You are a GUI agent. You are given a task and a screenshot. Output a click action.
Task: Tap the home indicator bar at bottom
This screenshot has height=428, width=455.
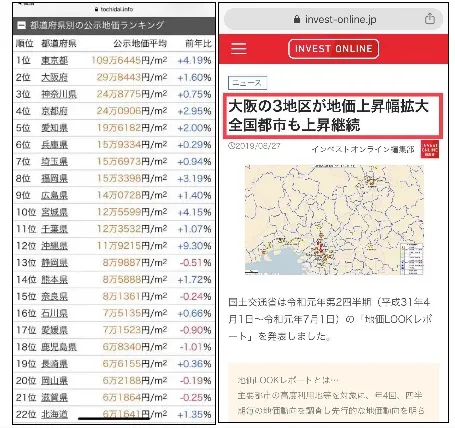pyautogui.click(x=114, y=418)
